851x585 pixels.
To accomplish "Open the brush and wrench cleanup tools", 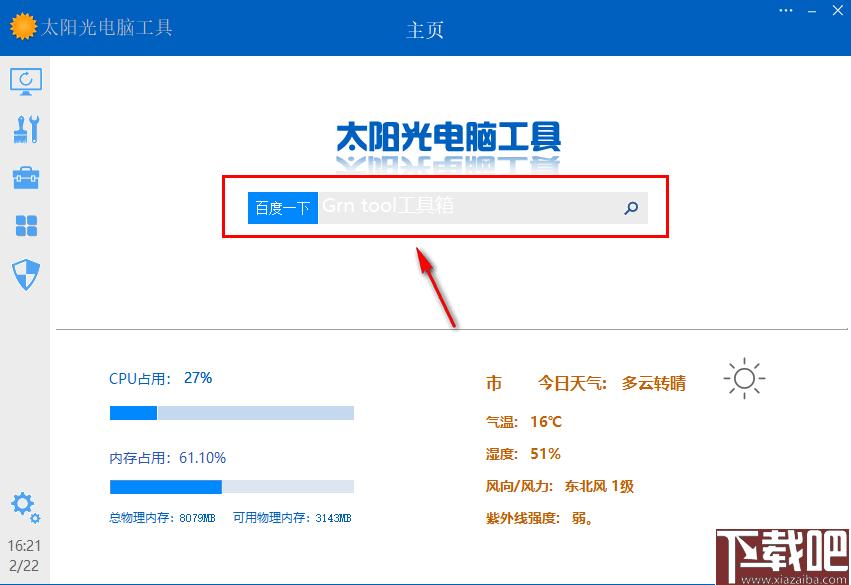I will (x=26, y=129).
